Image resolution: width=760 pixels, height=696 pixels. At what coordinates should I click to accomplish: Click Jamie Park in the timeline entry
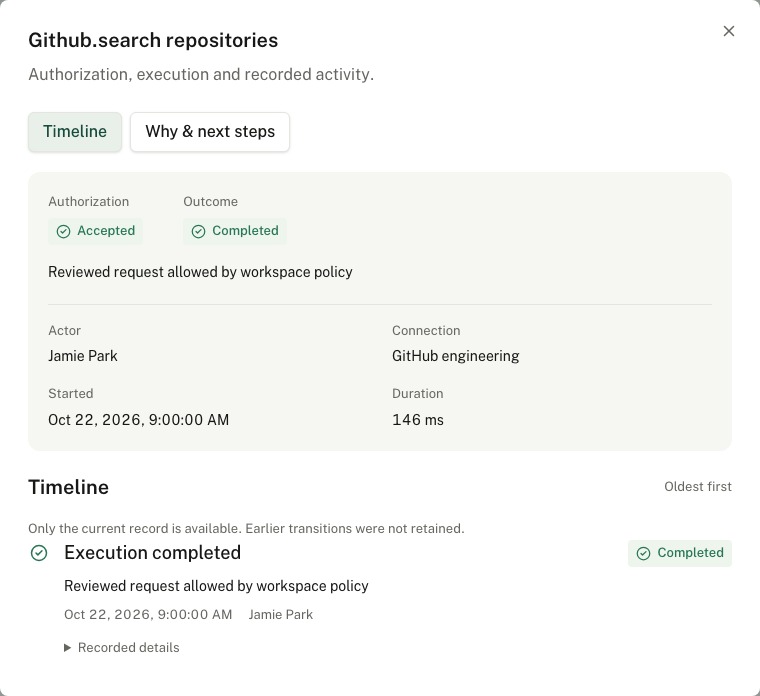coord(281,615)
